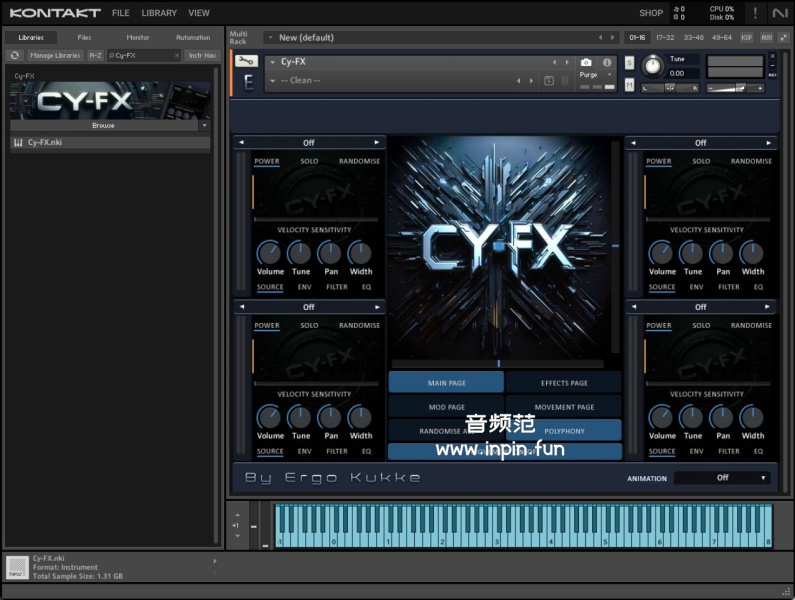Image resolution: width=795 pixels, height=600 pixels.
Task: Select previous sample arrow in top-right layer
Action: (x=633, y=143)
